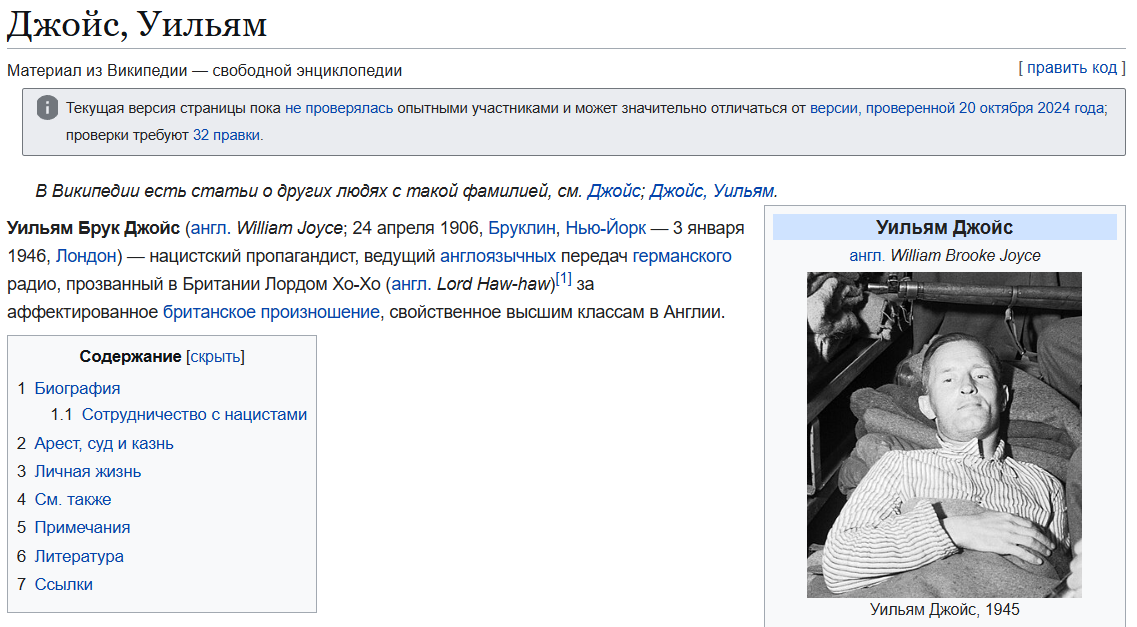The width and height of the screenshot is (1137, 627).
Task: Jump to 'Арест, суд и казнь' section
Action: pos(104,444)
